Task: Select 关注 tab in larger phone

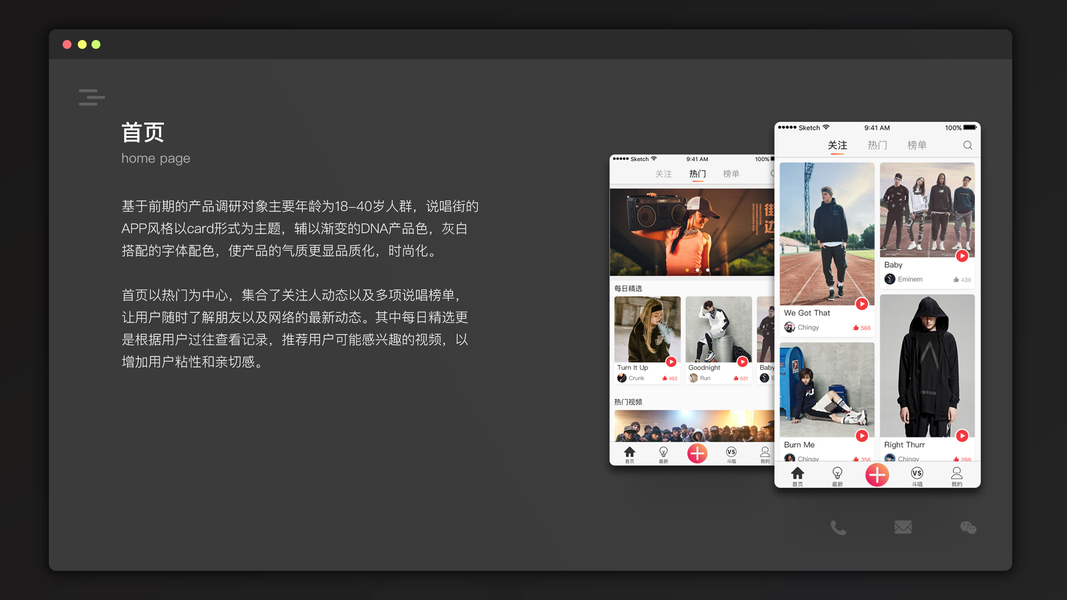Action: 837,145
